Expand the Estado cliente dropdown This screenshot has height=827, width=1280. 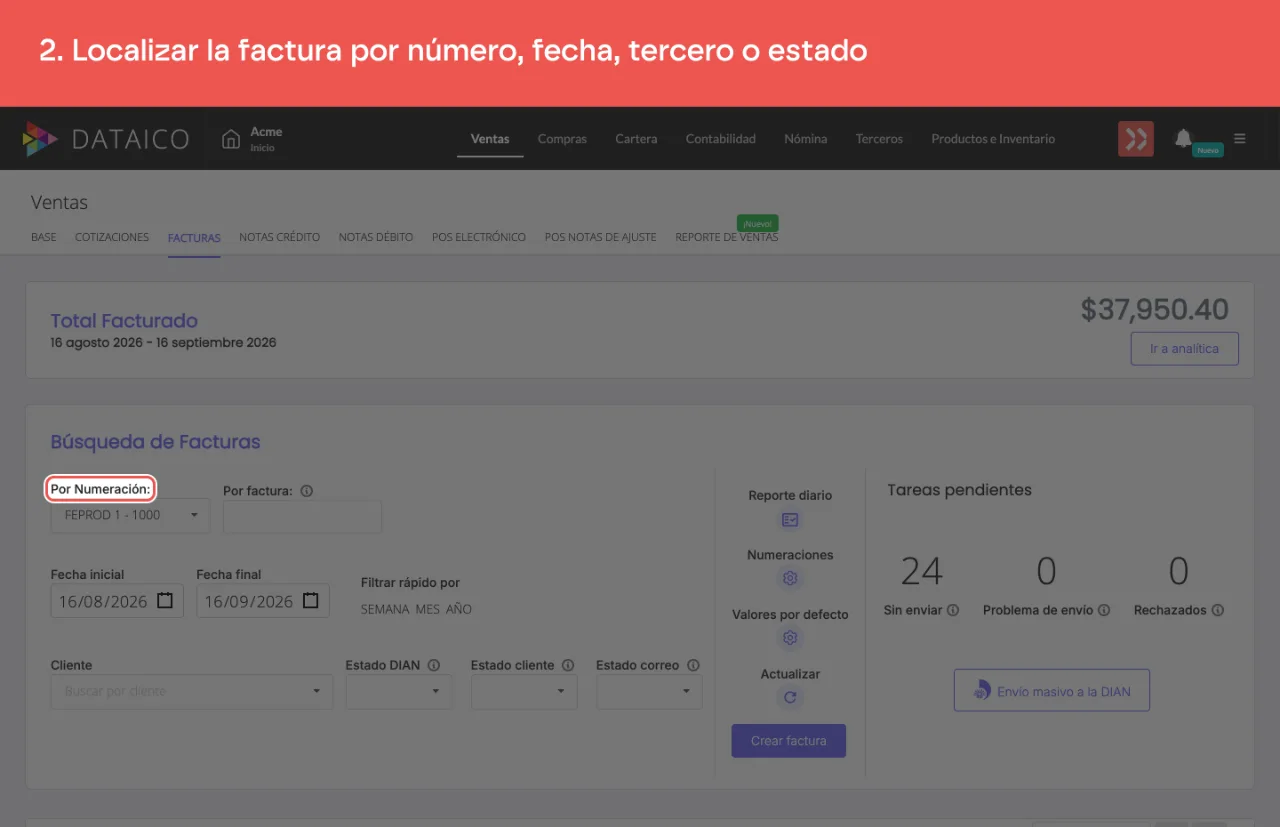tap(524, 691)
